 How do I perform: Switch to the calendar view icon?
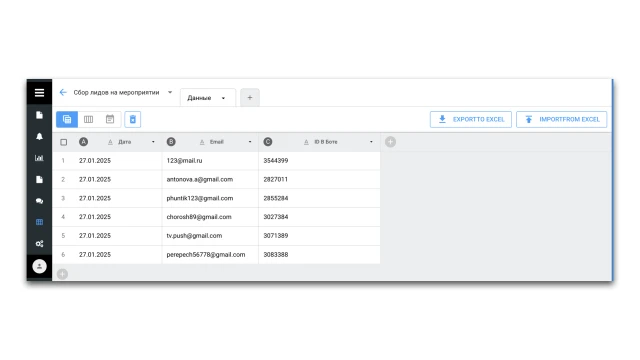(110, 119)
